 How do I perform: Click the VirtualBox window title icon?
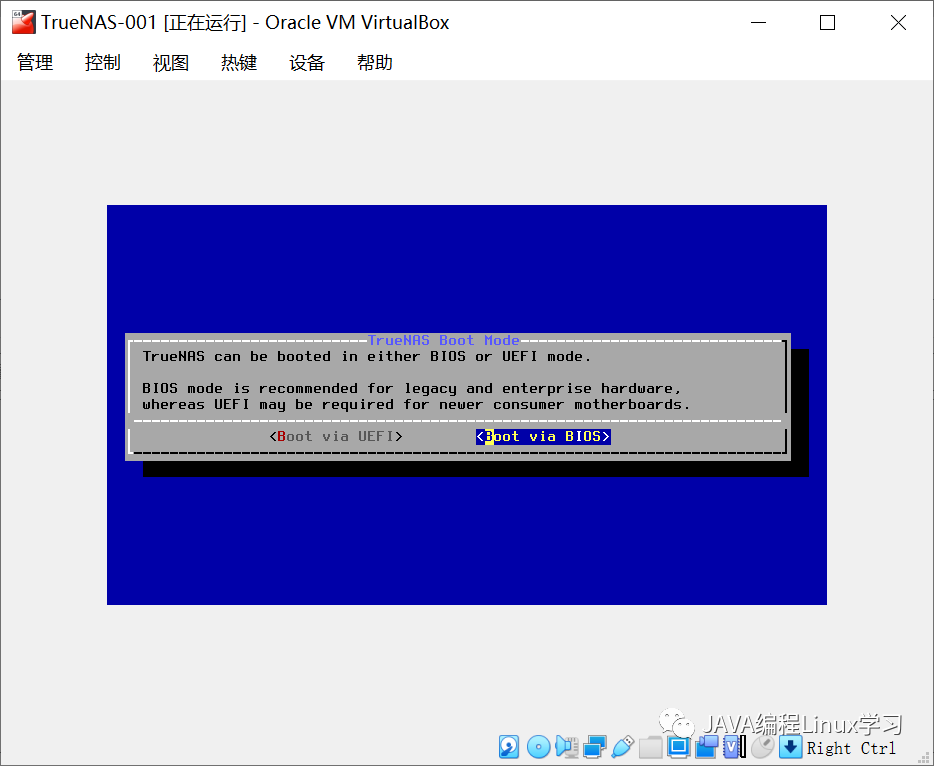coord(23,23)
